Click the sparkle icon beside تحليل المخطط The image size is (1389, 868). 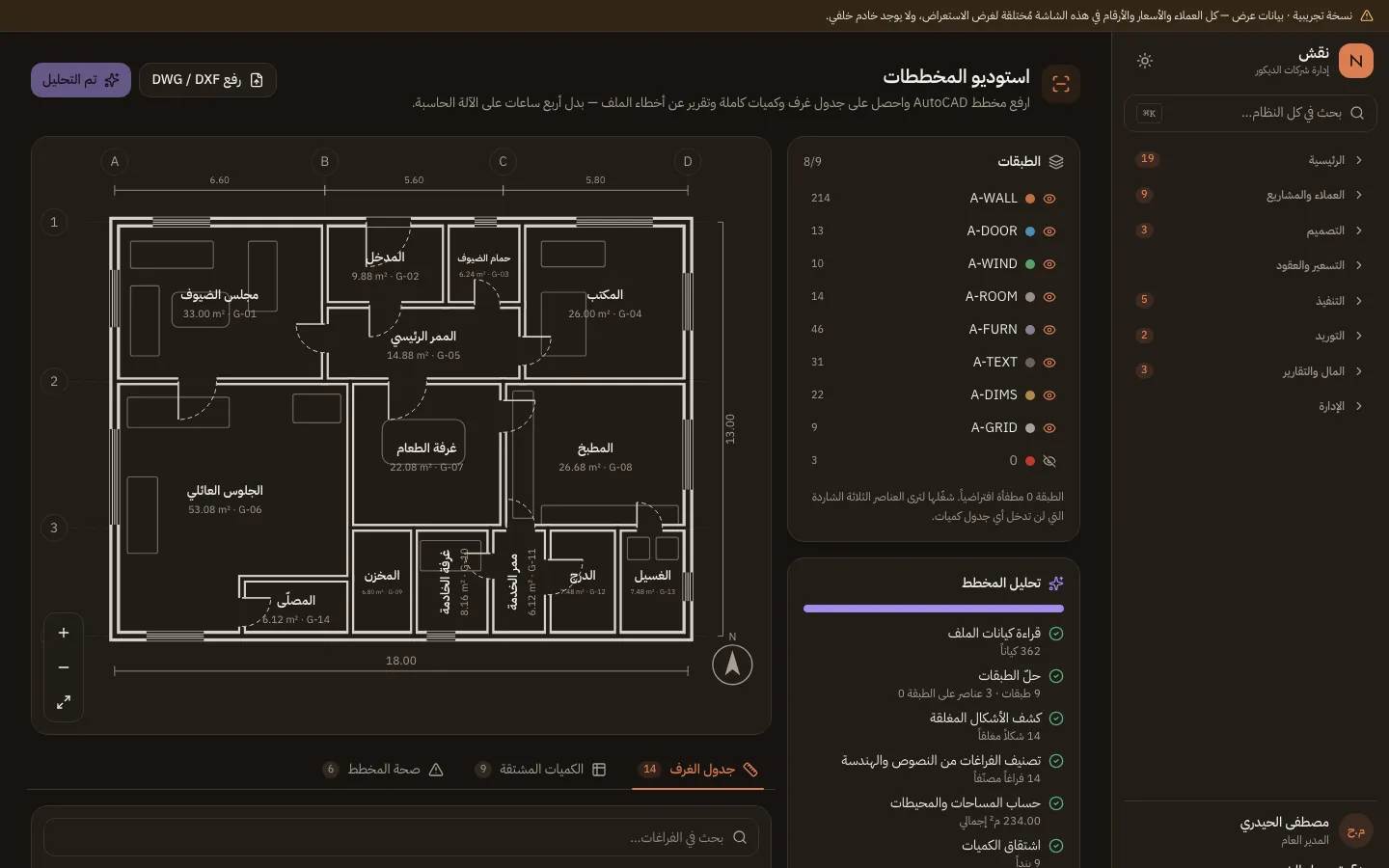pyautogui.click(x=1056, y=583)
